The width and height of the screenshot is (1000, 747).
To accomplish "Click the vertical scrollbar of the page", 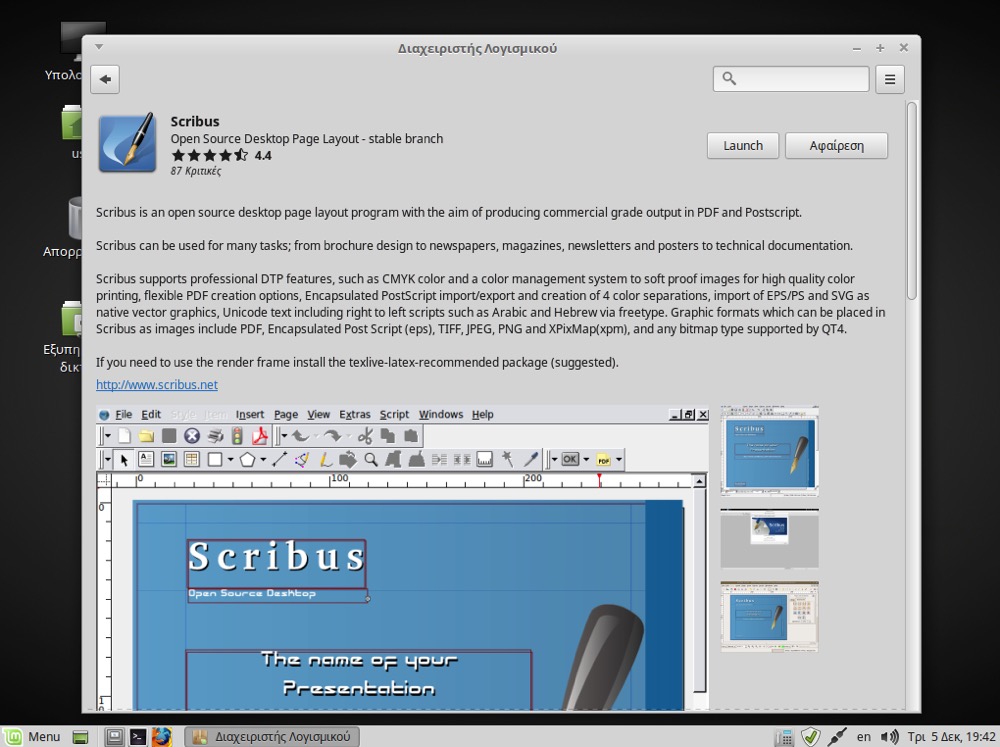I will coord(912,200).
